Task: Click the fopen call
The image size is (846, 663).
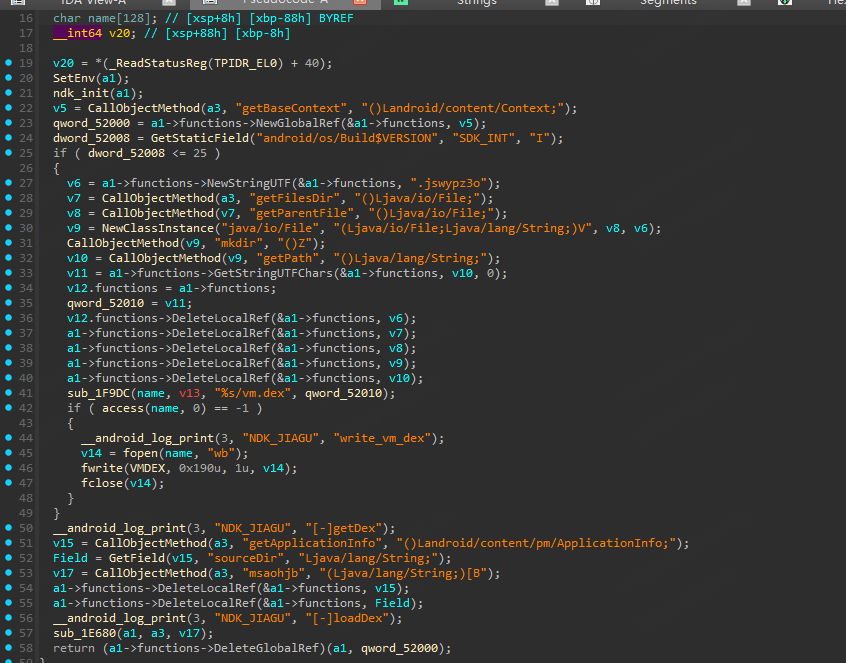Action: [140, 453]
